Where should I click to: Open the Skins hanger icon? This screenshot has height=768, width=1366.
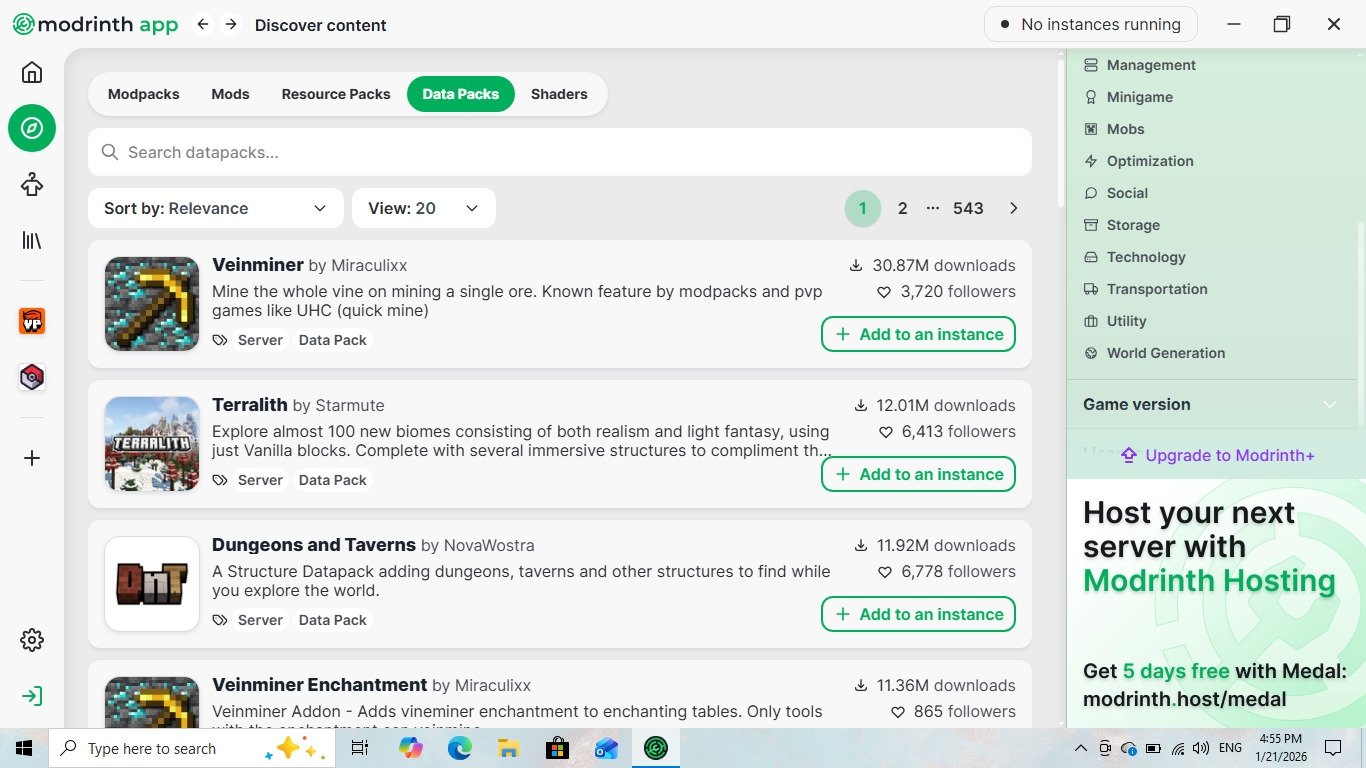[x=32, y=184]
